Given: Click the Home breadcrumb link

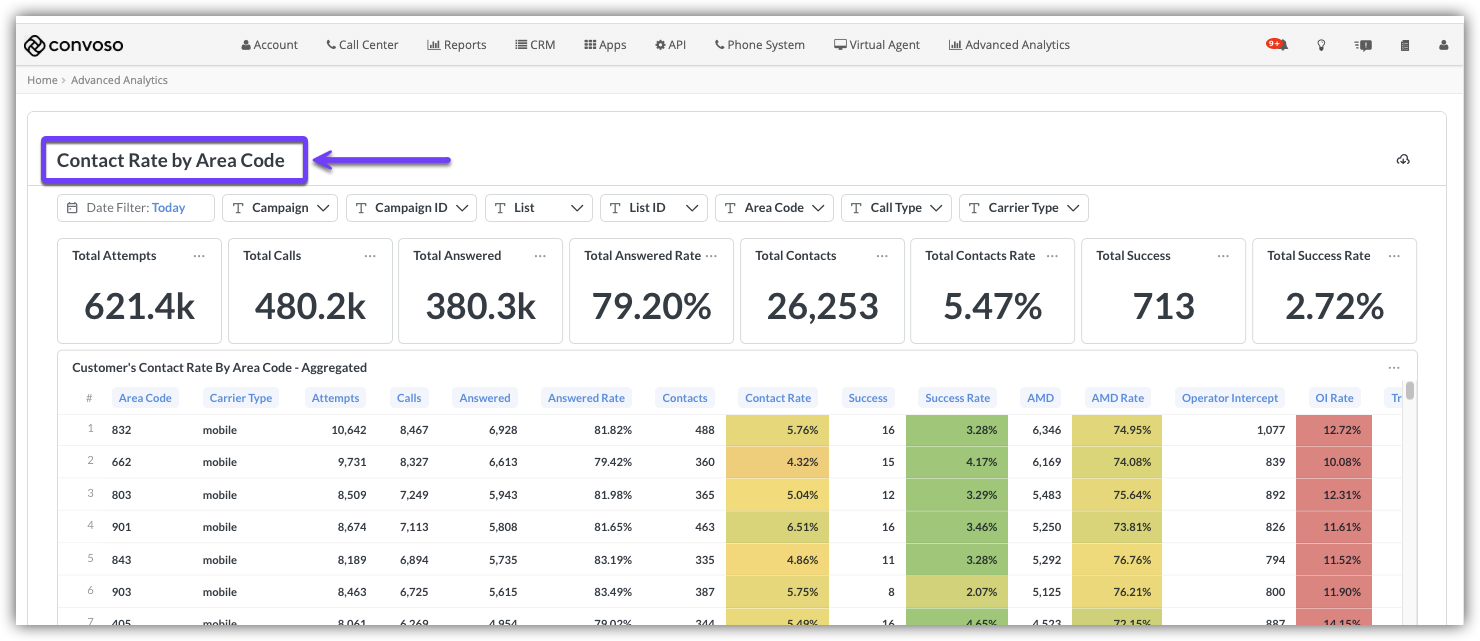Looking at the screenshot, I should (x=42, y=80).
